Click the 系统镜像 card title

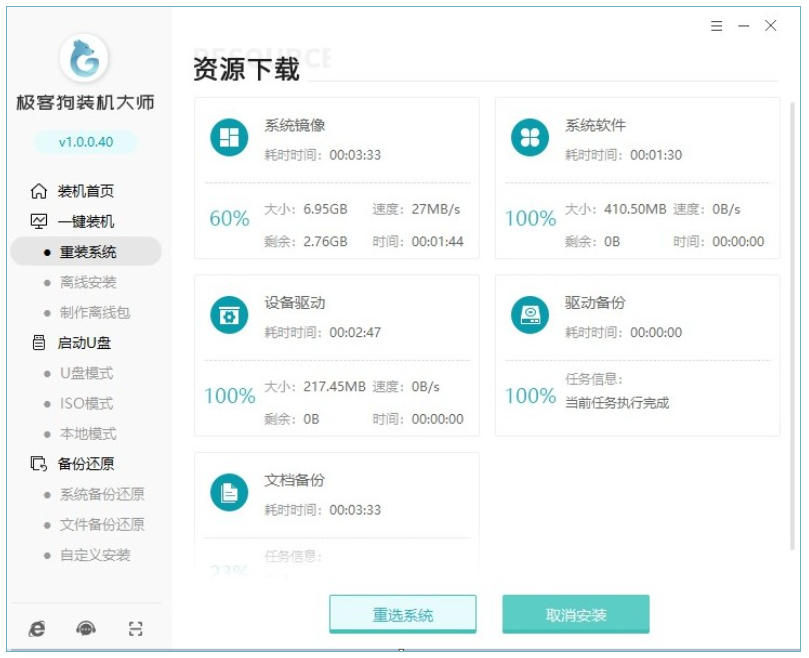[x=295, y=125]
